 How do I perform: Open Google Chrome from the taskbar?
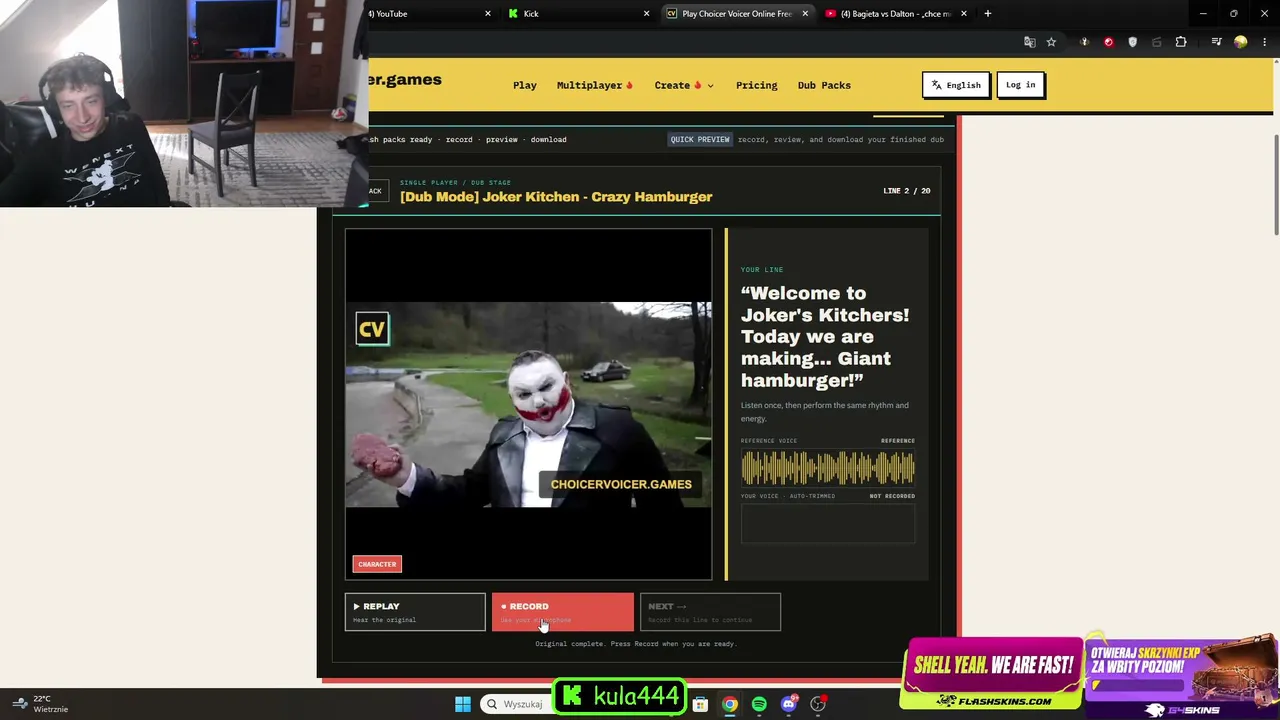click(x=730, y=704)
